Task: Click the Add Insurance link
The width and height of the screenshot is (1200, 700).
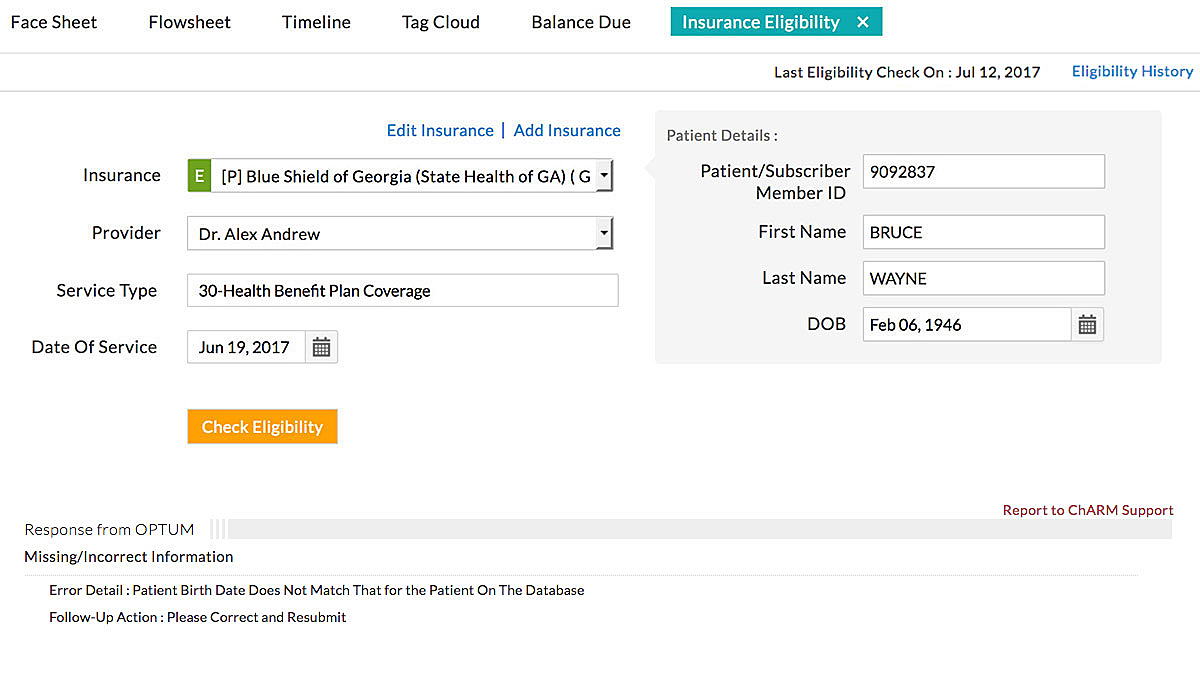Action: [x=567, y=130]
